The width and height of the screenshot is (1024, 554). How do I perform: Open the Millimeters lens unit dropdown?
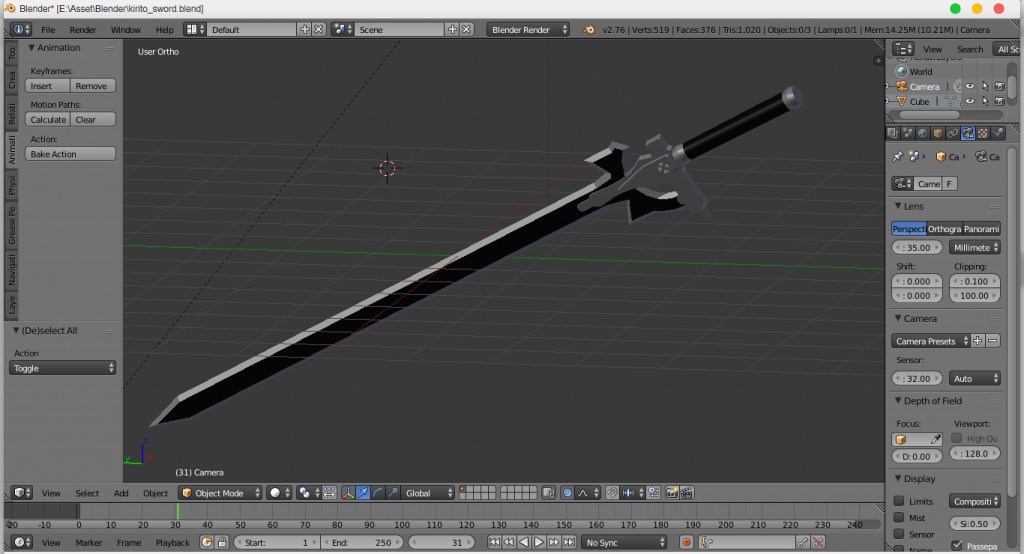(975, 248)
